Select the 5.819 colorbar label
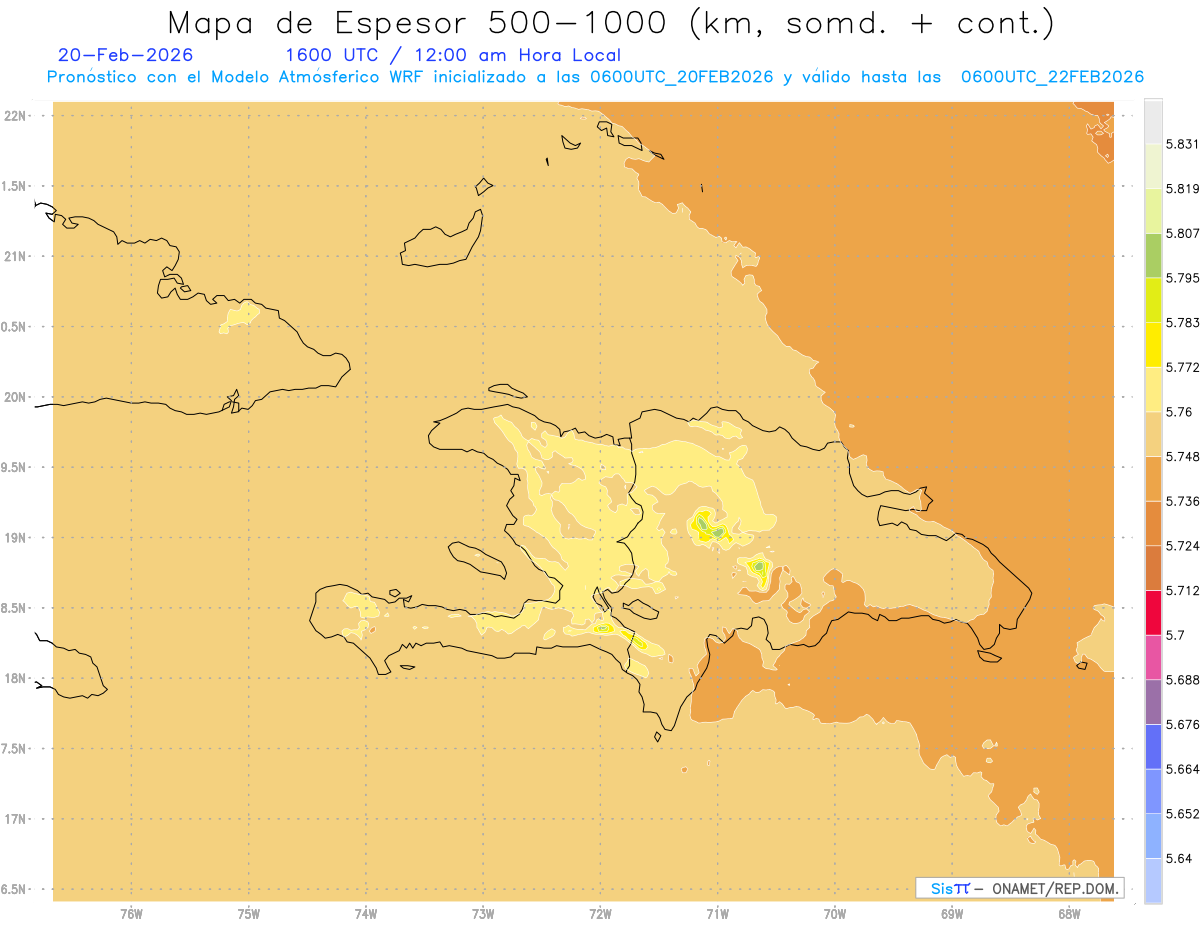 coord(1183,189)
